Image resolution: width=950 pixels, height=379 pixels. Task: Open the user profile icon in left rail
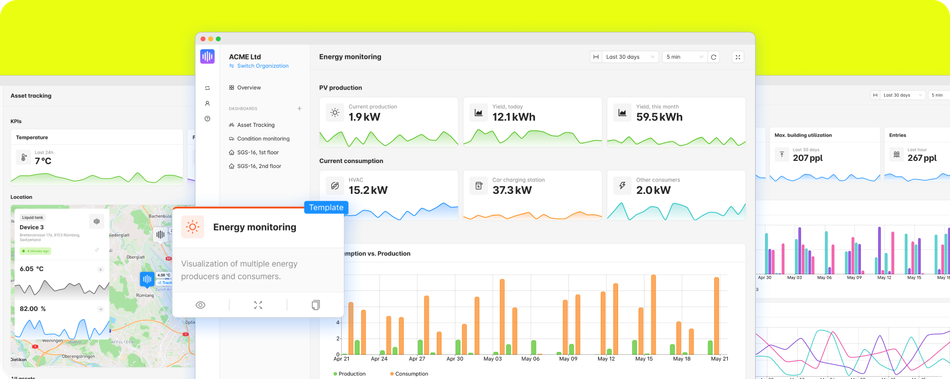tap(207, 104)
